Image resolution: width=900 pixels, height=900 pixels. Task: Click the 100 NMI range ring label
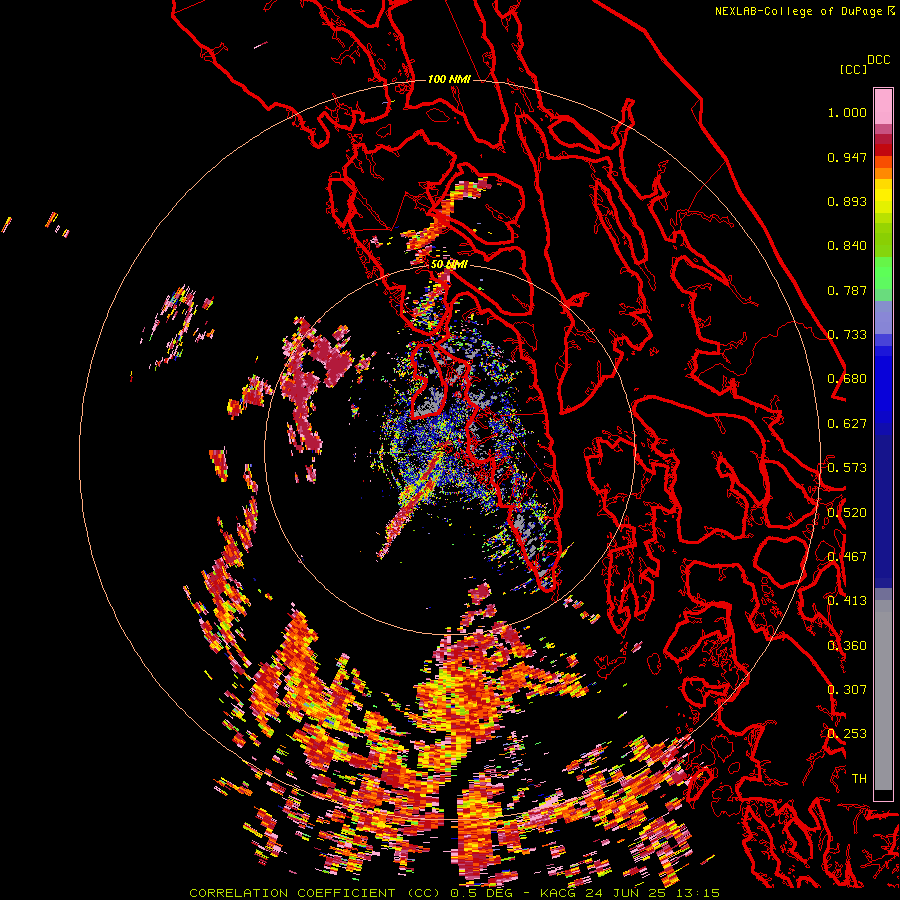pyautogui.click(x=449, y=79)
